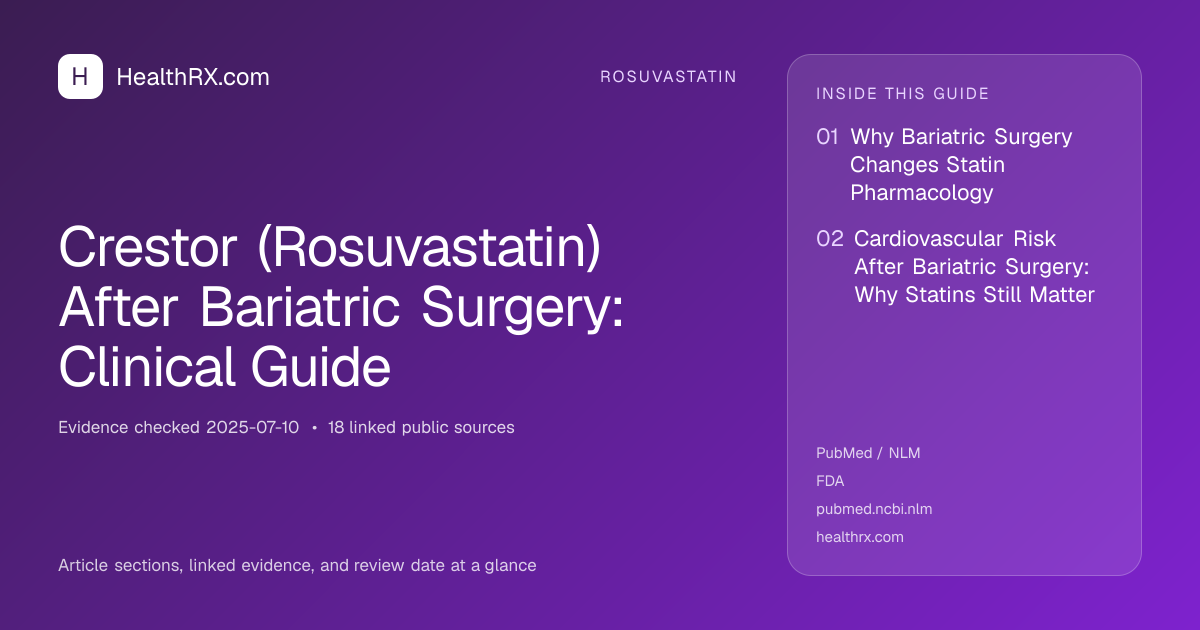Click the healthrx.com source domain in panel

860,537
